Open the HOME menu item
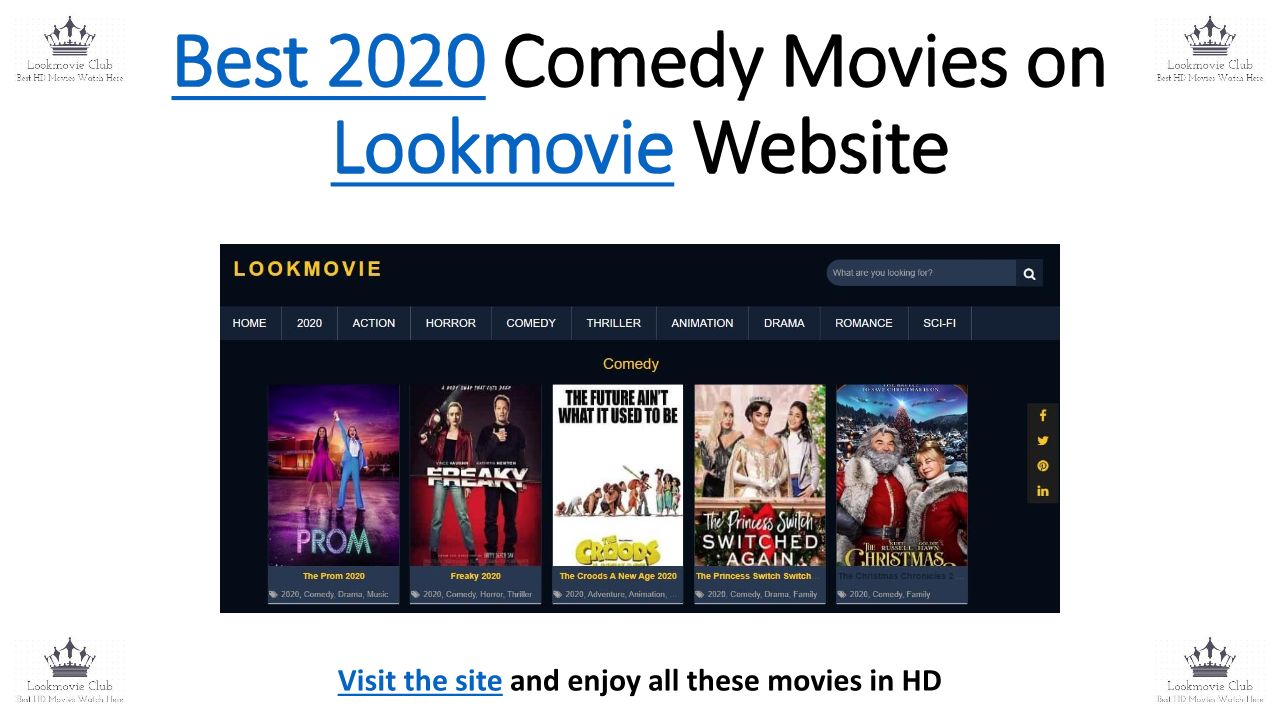 [x=250, y=323]
